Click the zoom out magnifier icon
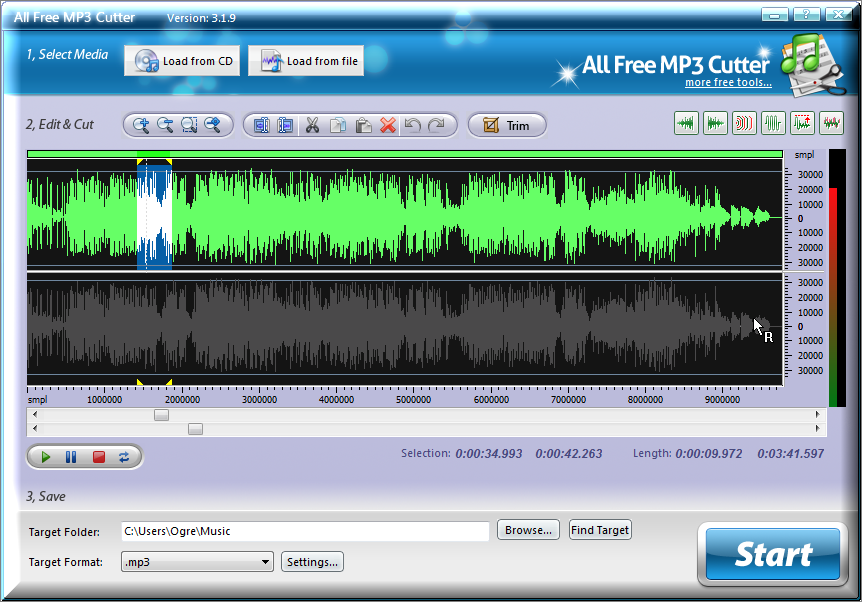This screenshot has height=602, width=862. pyautogui.click(x=165, y=125)
